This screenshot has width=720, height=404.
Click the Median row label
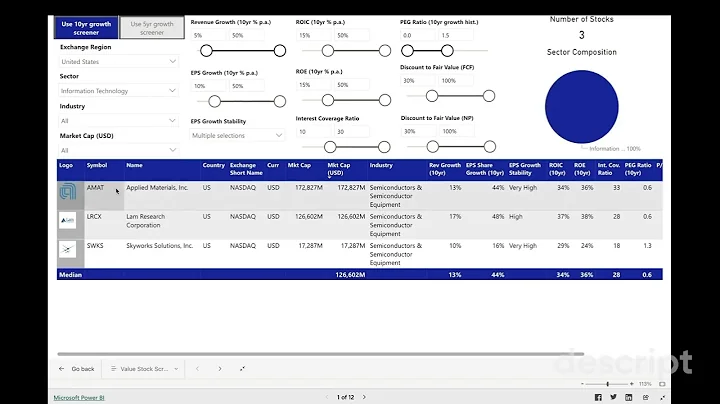70,275
